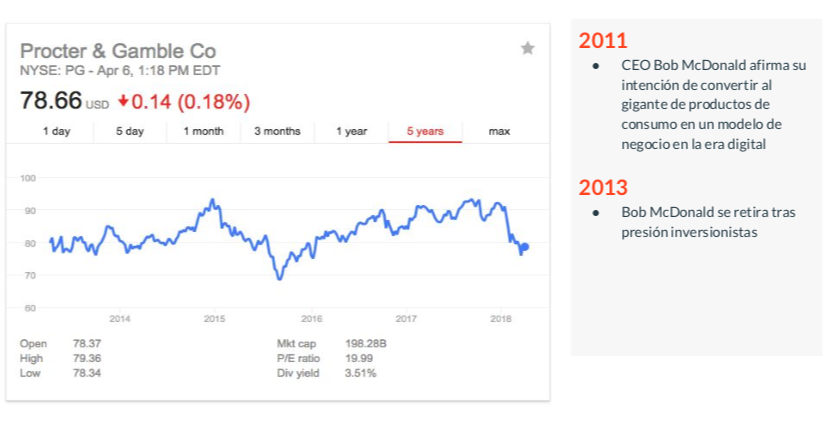Viewport: 840px width, 427px height.
Task: Click the star favorite icon
Action: (528, 49)
